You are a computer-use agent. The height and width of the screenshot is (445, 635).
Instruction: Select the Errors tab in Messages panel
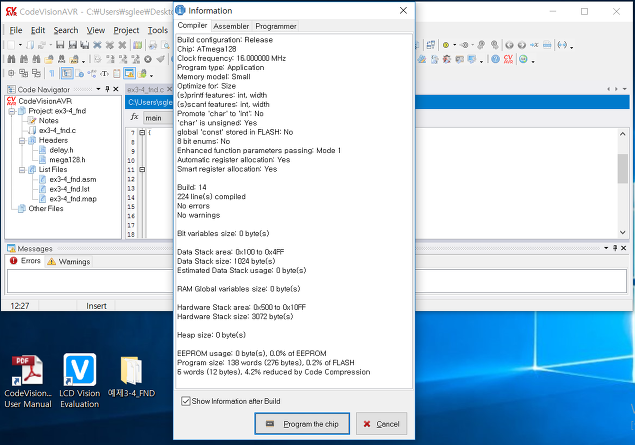(x=26, y=261)
